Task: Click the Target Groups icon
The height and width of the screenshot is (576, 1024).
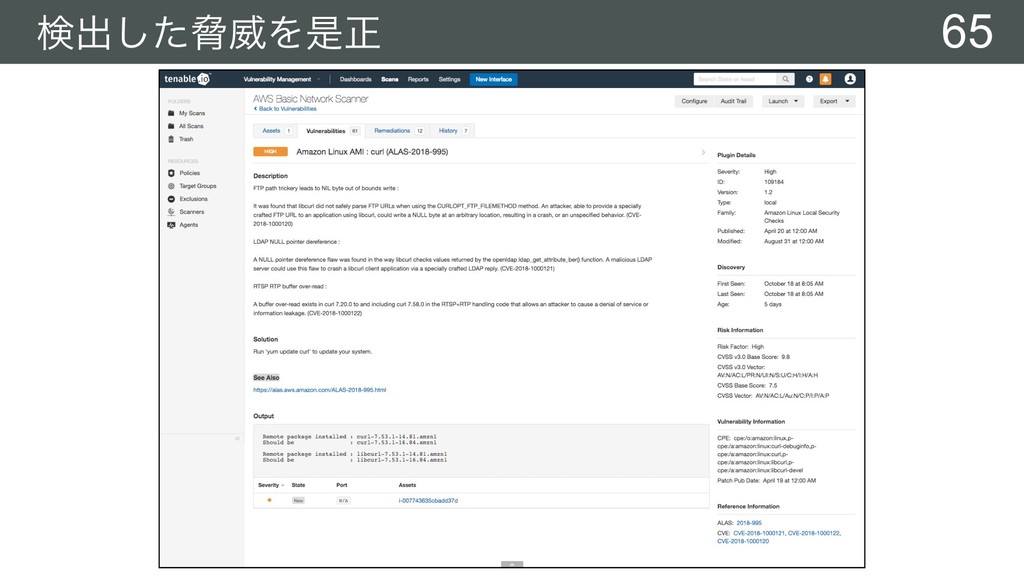Action: tap(171, 186)
